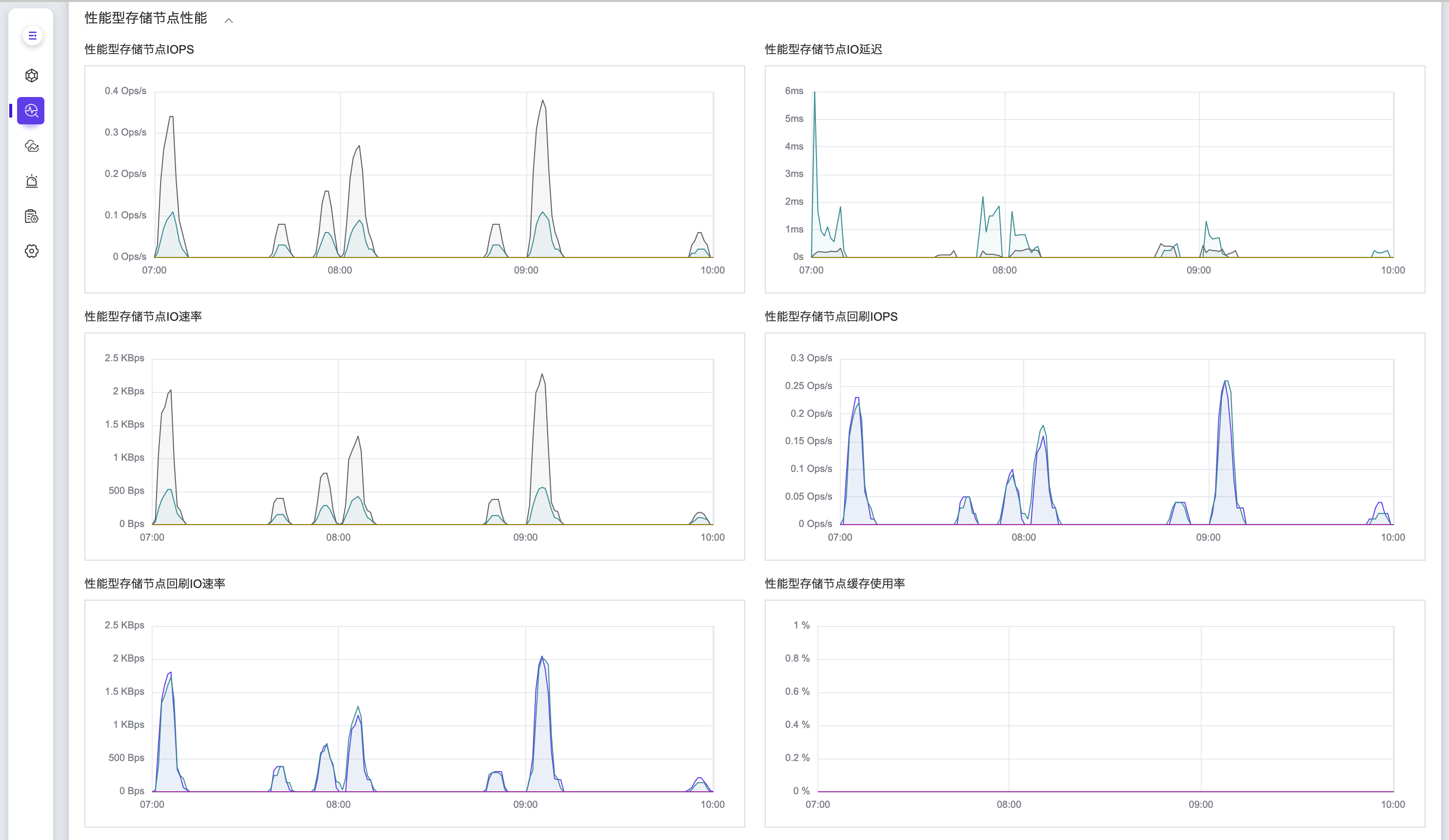Click the 500 Bps label in 回刷IO速率 chart
1449x840 pixels.
coord(126,758)
